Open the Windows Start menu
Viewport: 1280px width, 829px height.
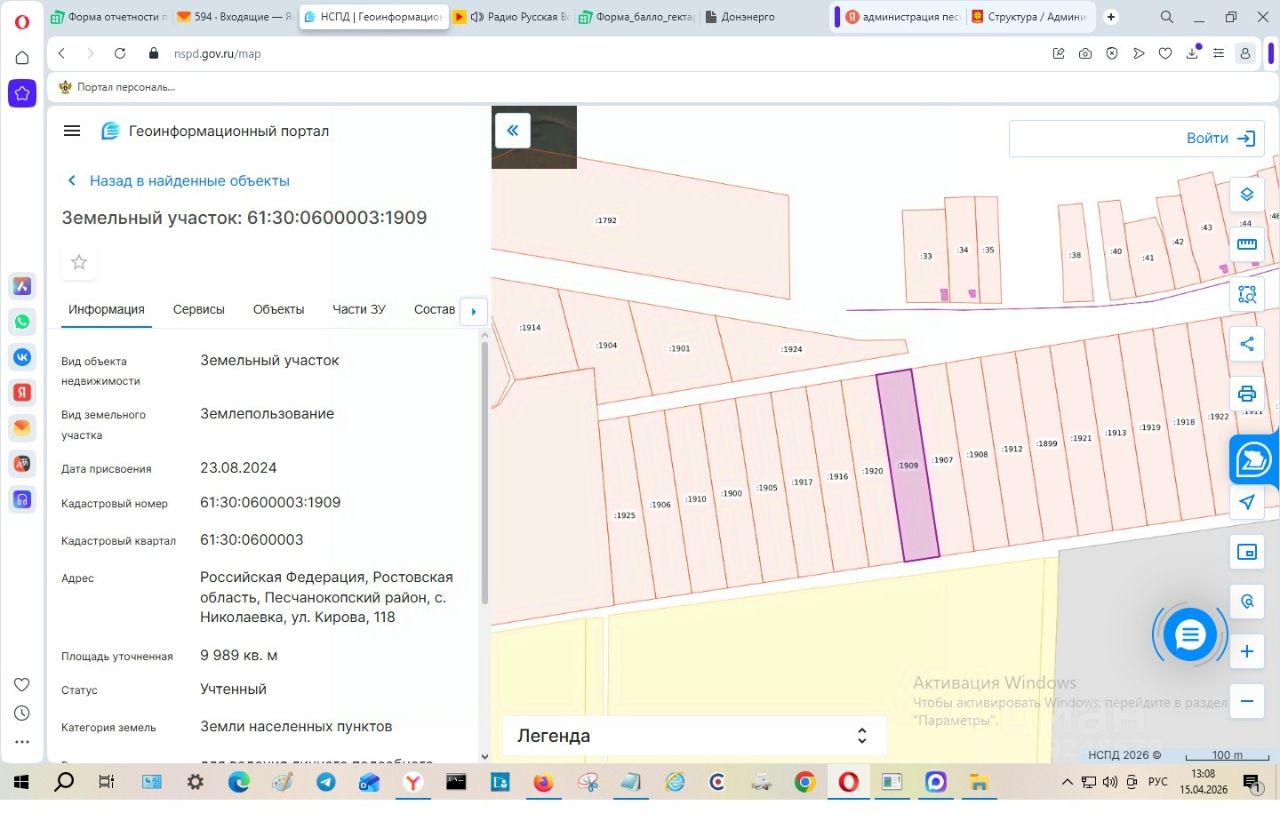click(x=21, y=782)
